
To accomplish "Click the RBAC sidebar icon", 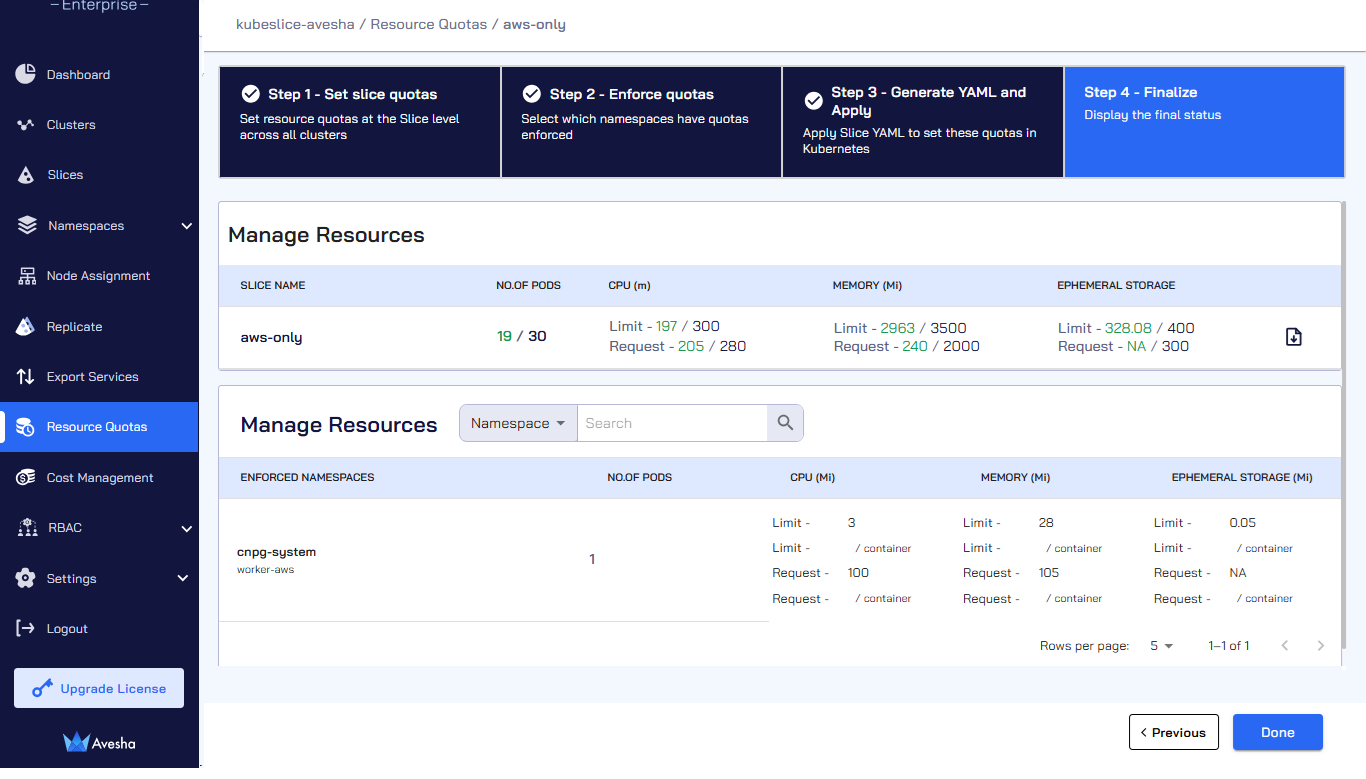I will (x=27, y=528).
